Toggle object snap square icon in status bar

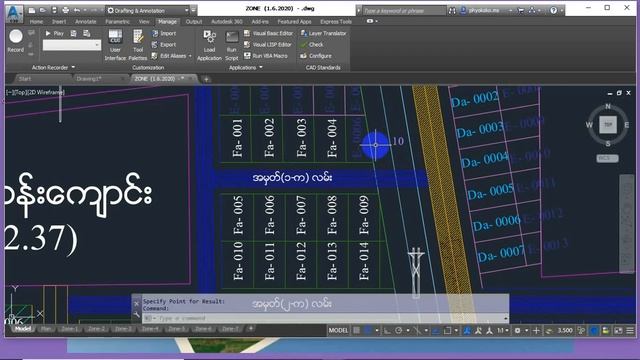point(447,330)
